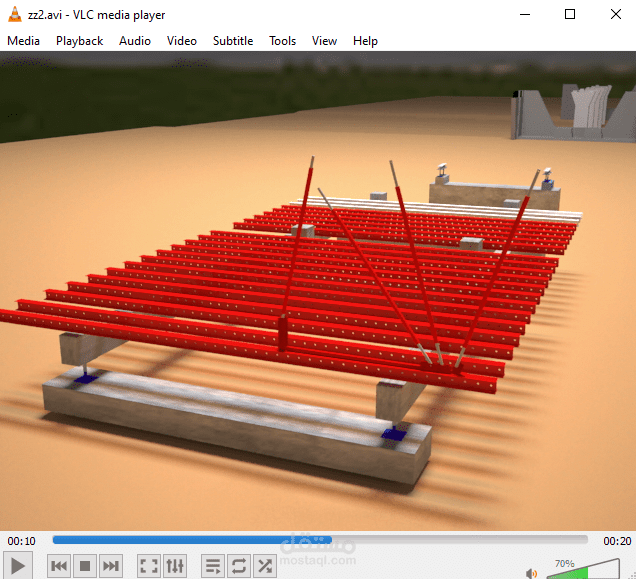The width and height of the screenshot is (636, 579).
Task: Seek on the playback progress bar
Action: click(320, 540)
